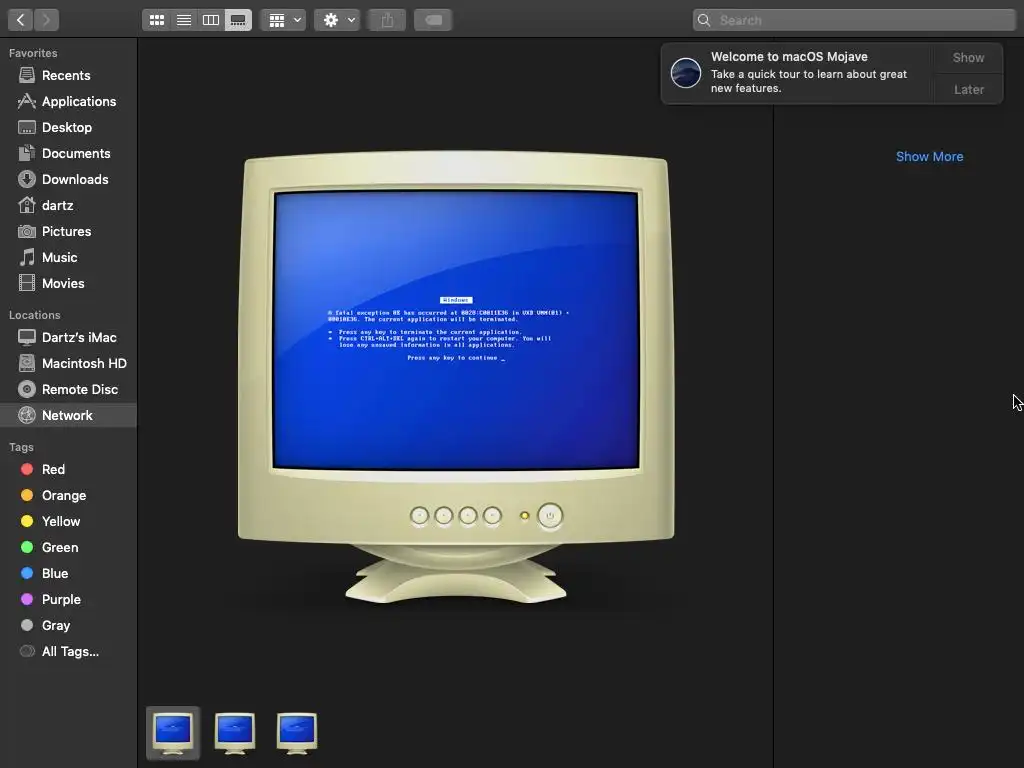Click Show on the Mojave notification
The height and width of the screenshot is (768, 1024).
[x=968, y=57]
